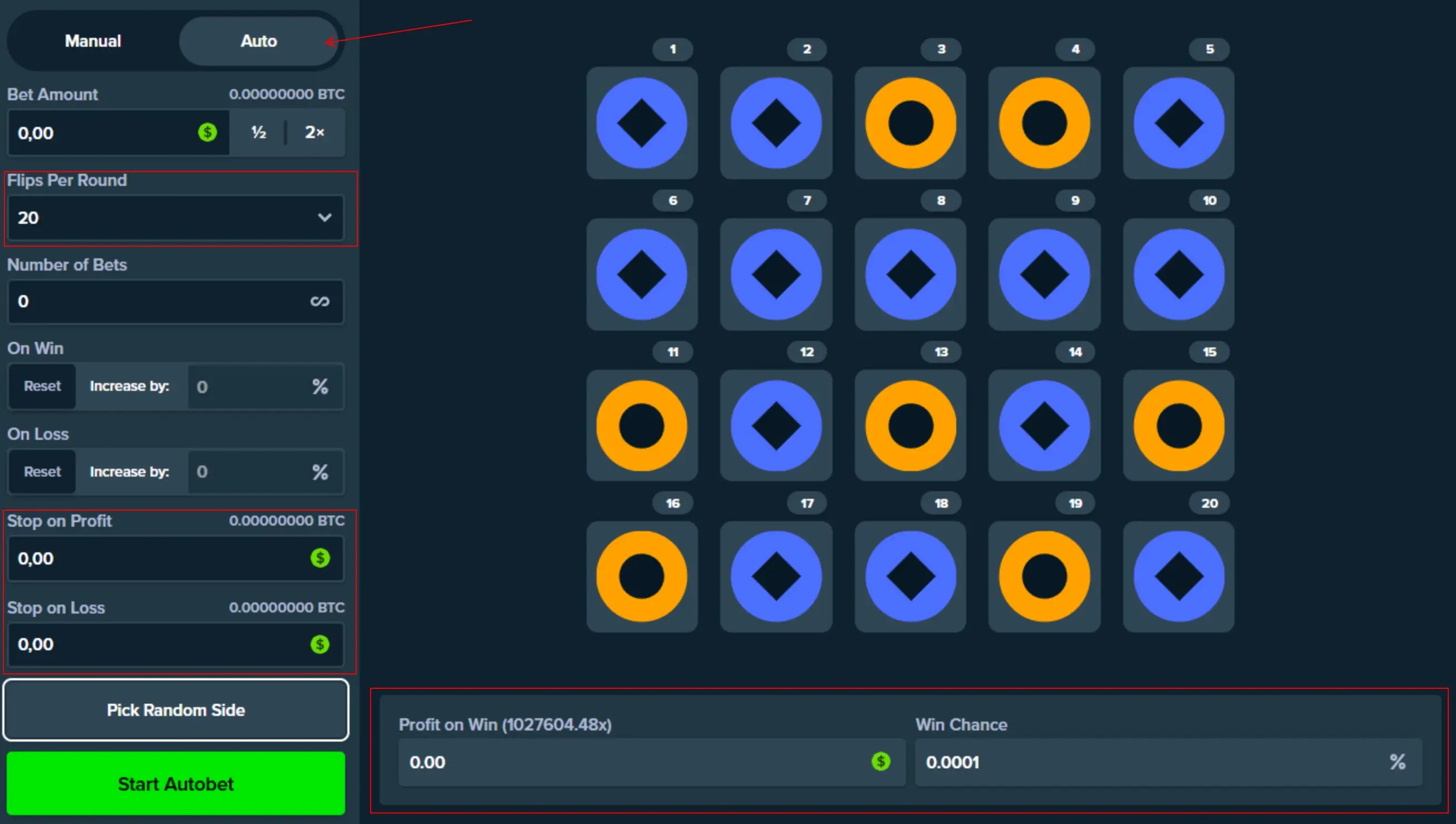Image resolution: width=1456 pixels, height=824 pixels.
Task: Click the Profit on Win multiplier label
Action: [505, 725]
